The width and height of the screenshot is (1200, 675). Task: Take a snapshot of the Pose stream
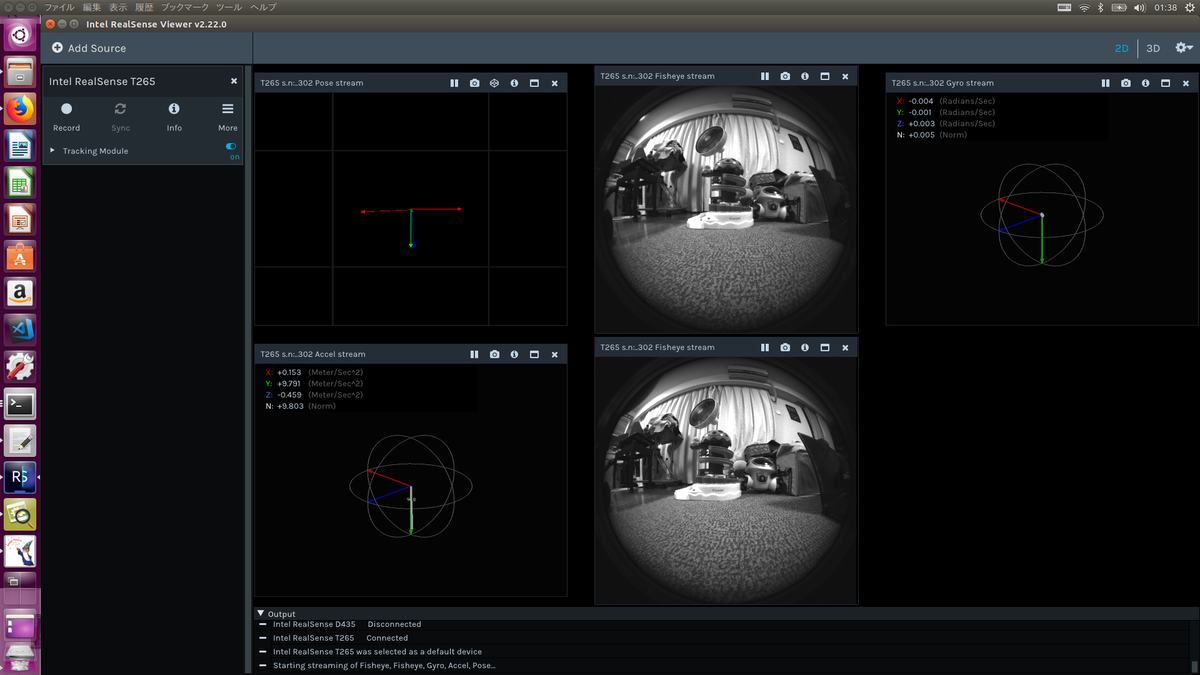point(474,83)
